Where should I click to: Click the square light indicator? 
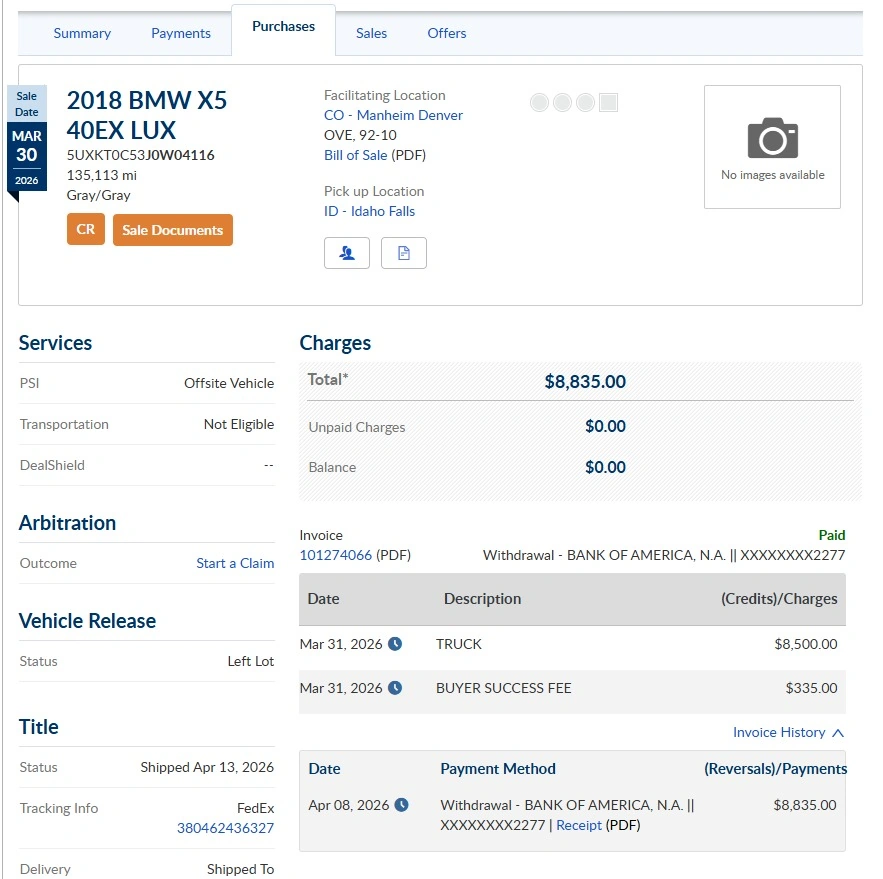(609, 102)
